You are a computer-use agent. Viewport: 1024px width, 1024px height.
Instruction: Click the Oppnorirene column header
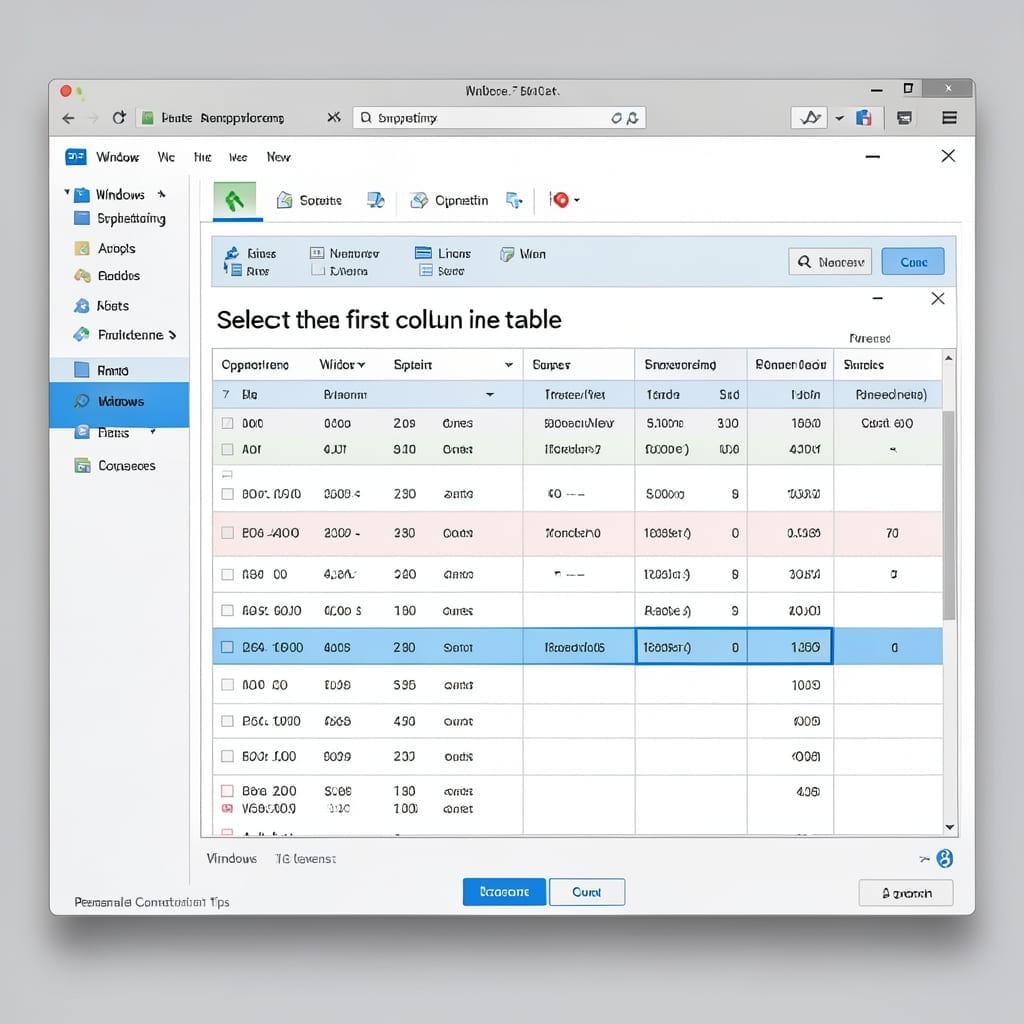[255, 365]
